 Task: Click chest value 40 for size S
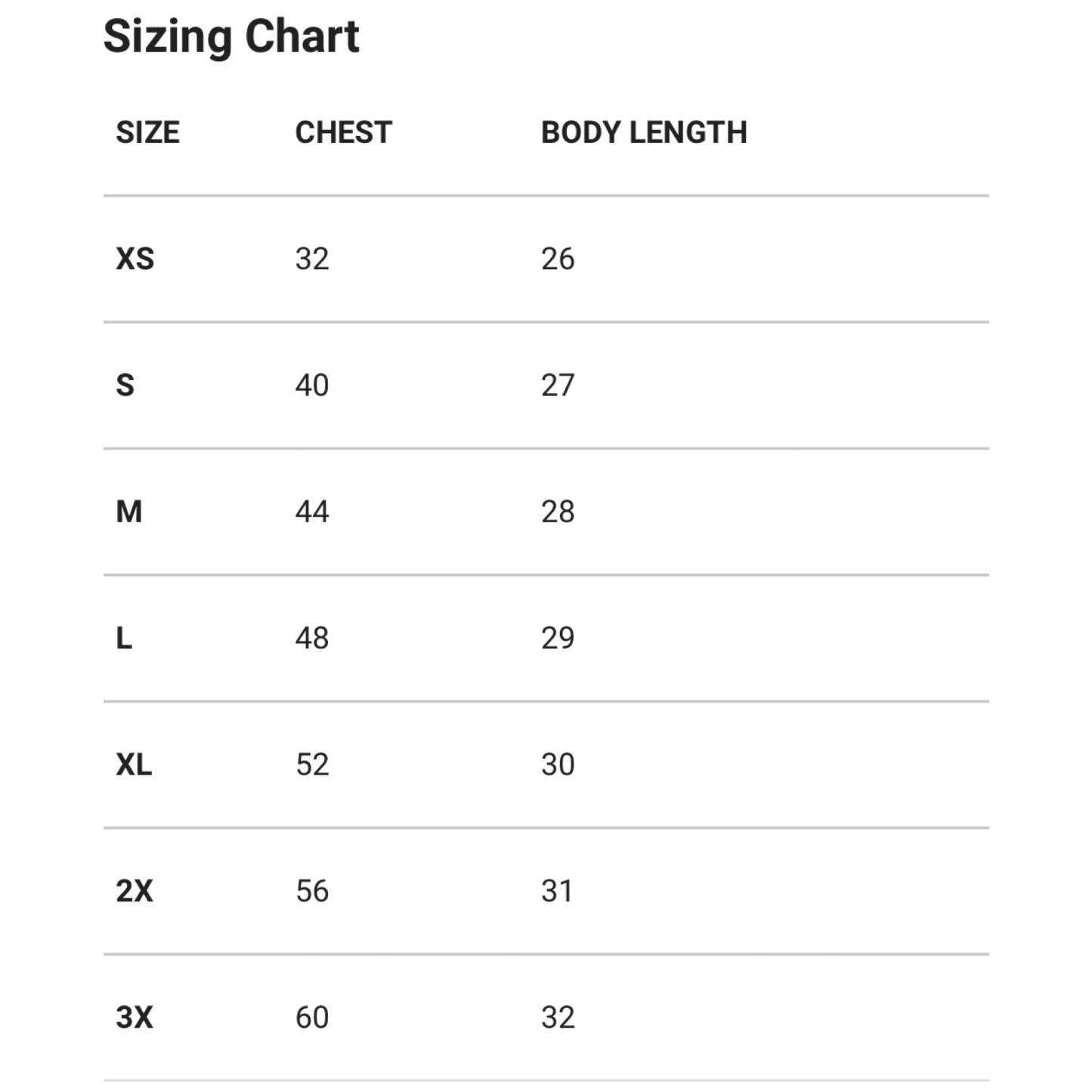pyautogui.click(x=312, y=385)
